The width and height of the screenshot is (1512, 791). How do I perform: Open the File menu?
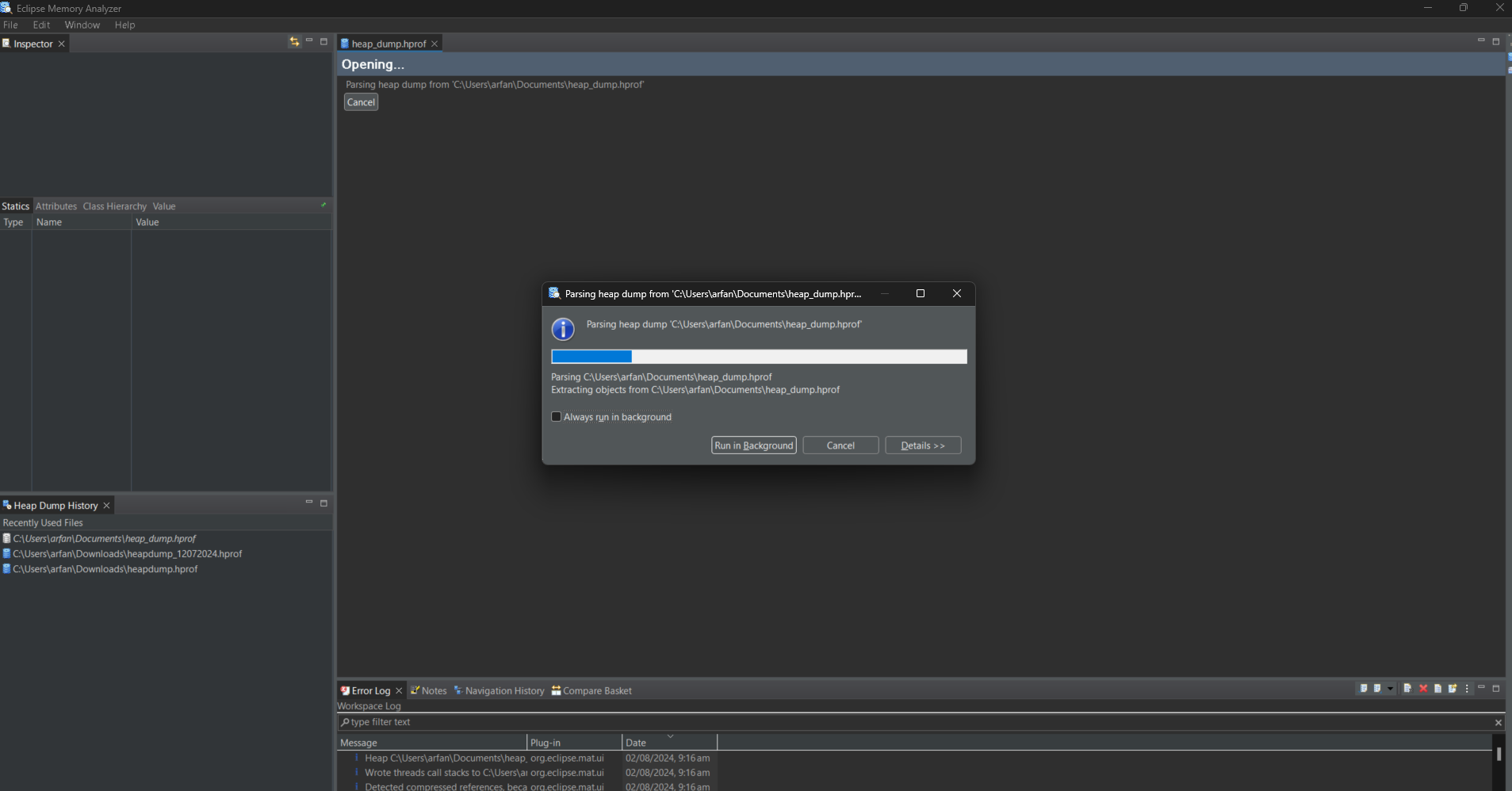pyautogui.click(x=10, y=25)
